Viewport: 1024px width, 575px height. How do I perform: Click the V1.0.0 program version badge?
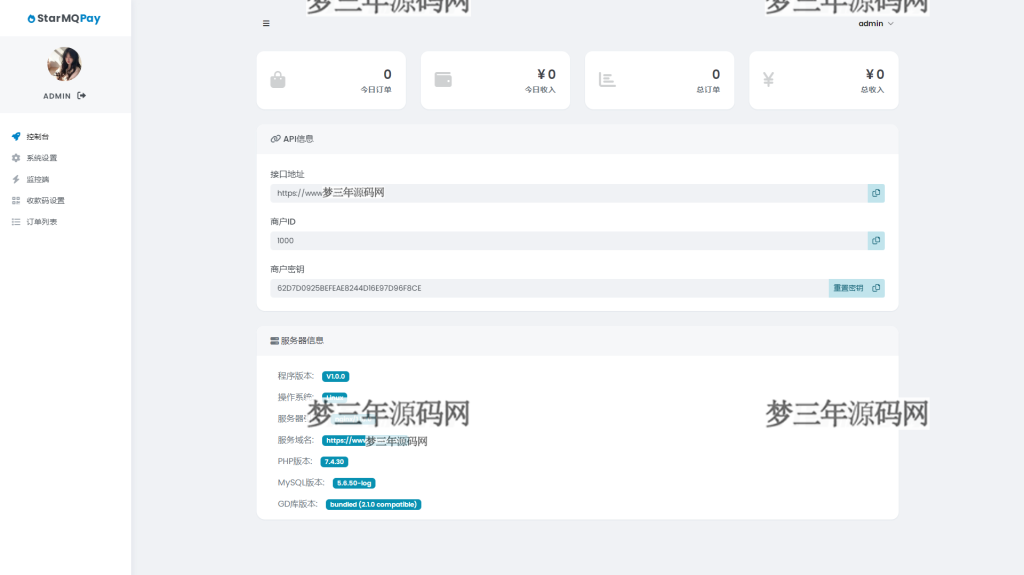point(336,376)
